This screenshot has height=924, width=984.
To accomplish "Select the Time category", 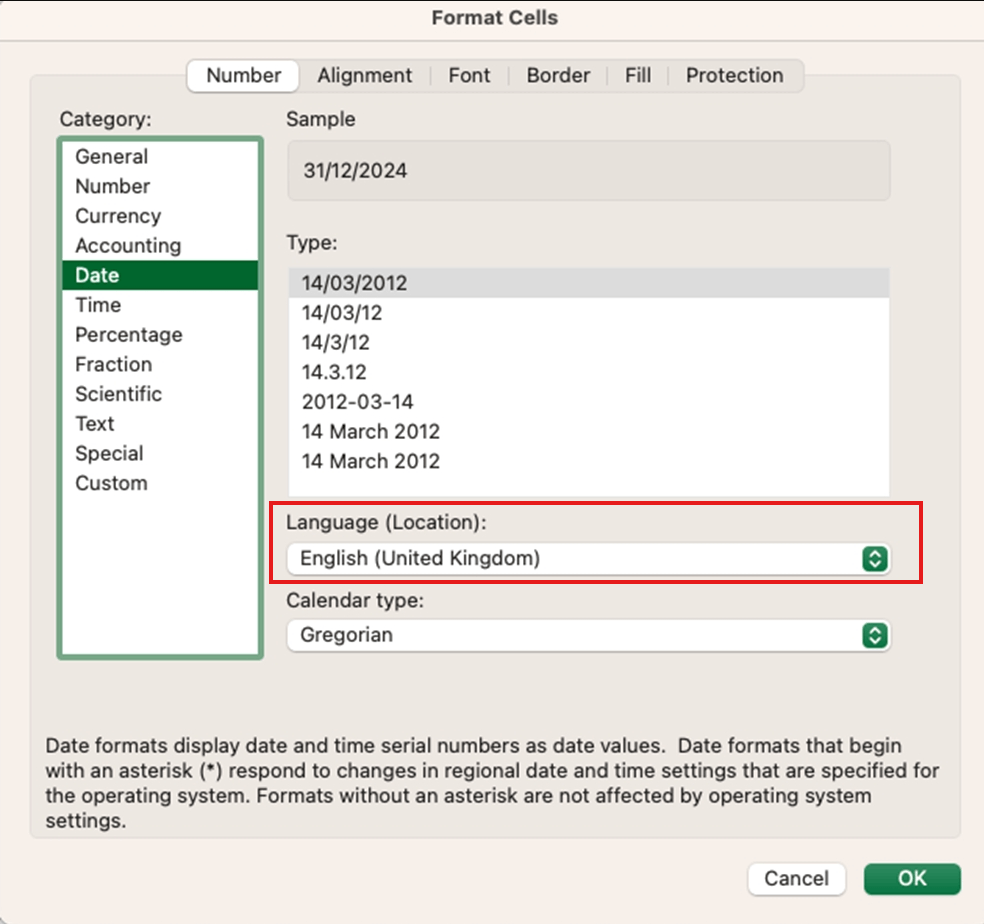I will 97,305.
